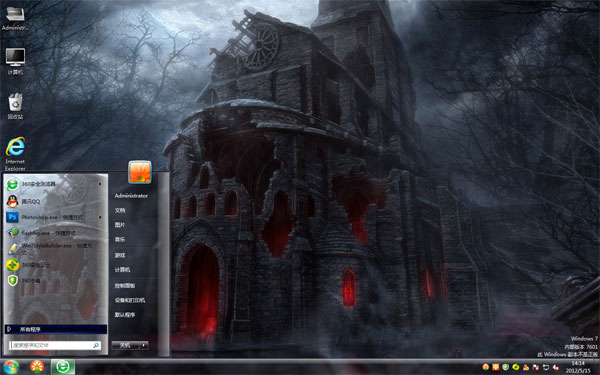Screen dimensions: 600x375
Task: Click the 关机 shut down button
Action: click(126, 345)
